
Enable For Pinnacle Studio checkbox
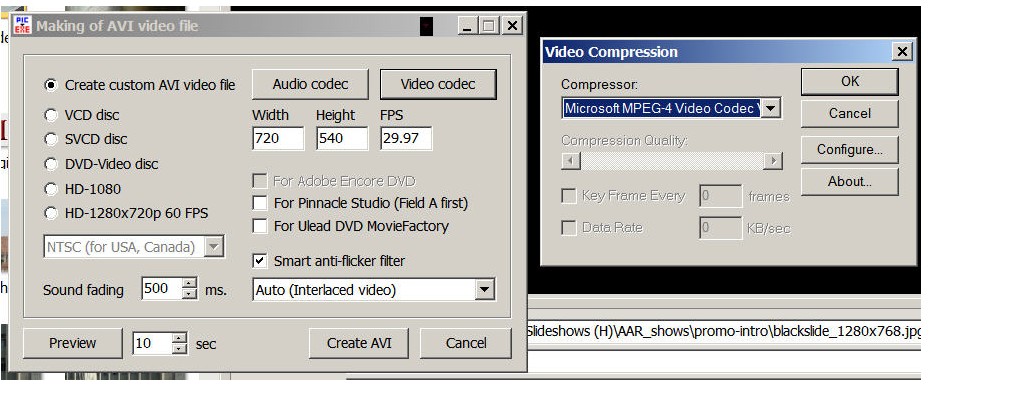pos(260,203)
